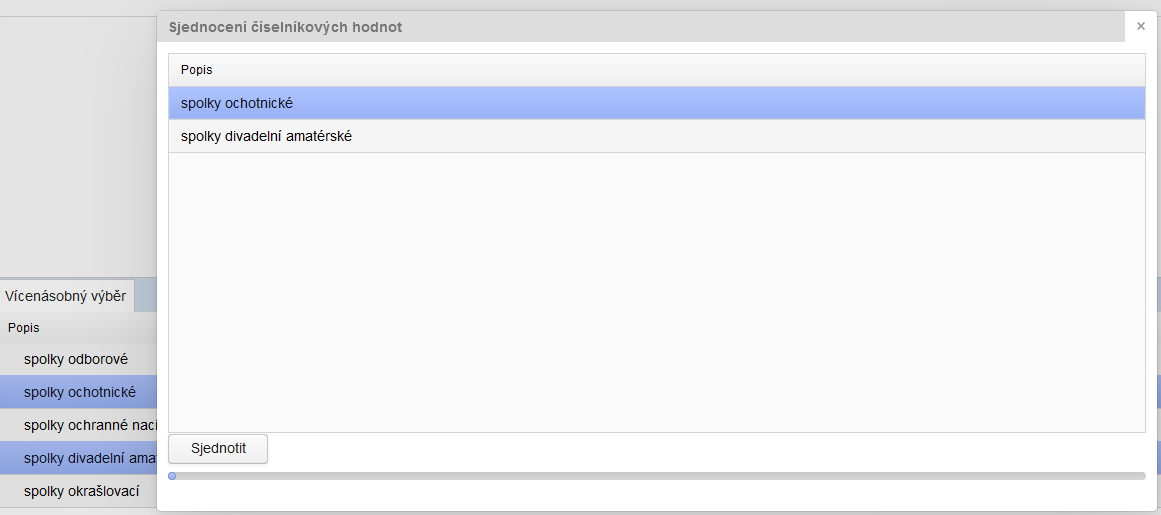Click the Sjednotit button
The width and height of the screenshot is (1161, 515).
click(218, 448)
